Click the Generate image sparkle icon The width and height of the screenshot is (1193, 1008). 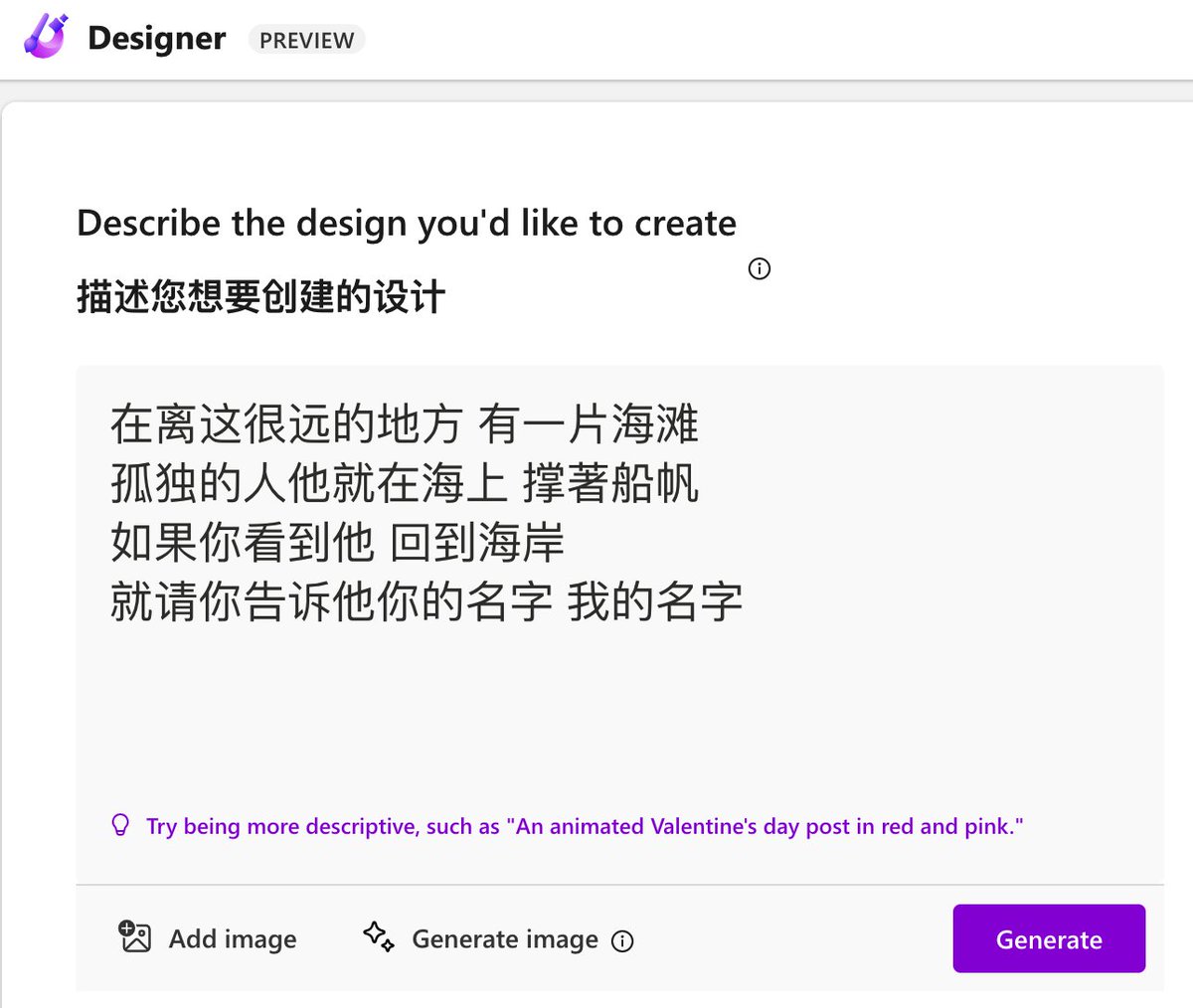(379, 936)
